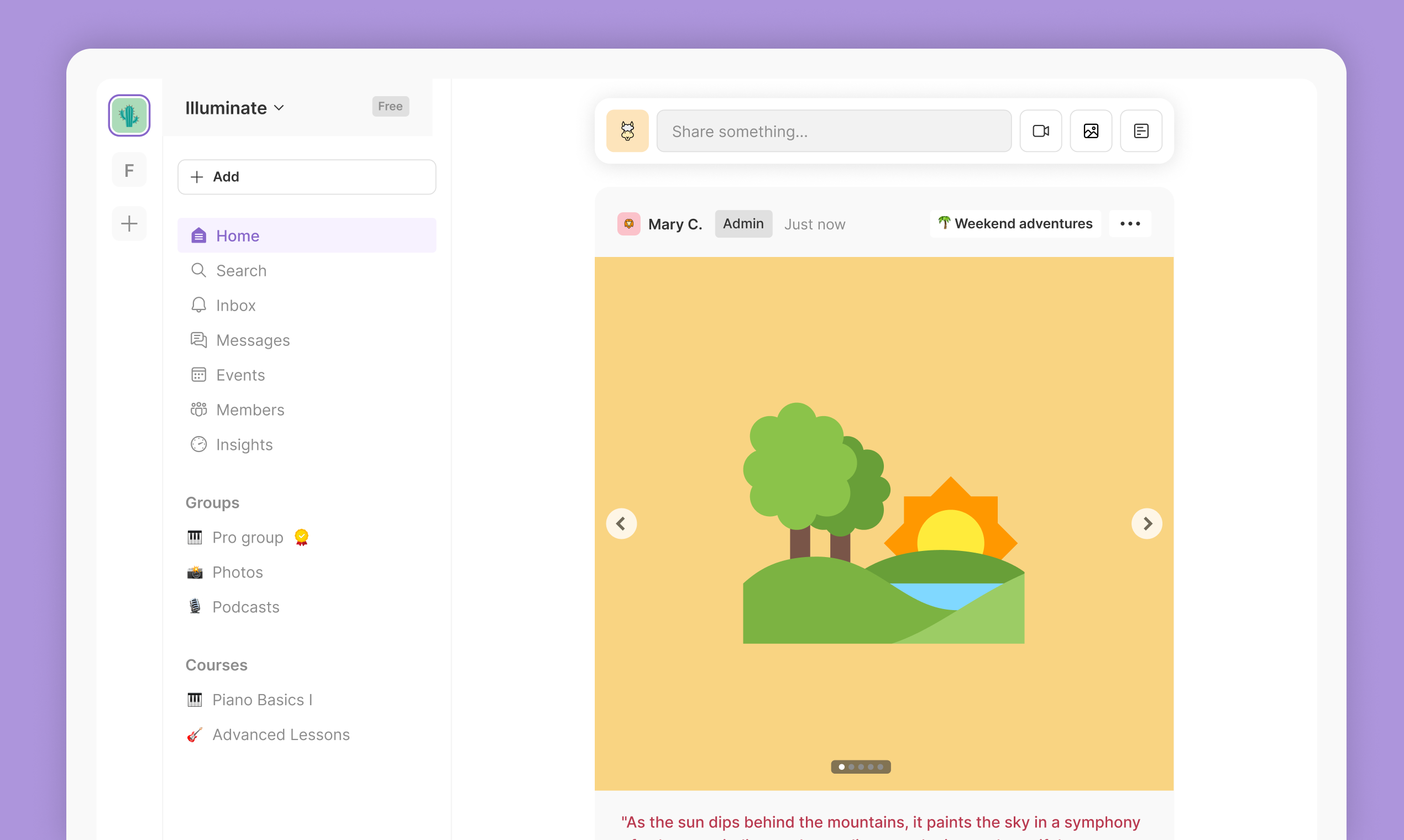
Task: Go to Home in sidebar
Action: click(x=307, y=235)
